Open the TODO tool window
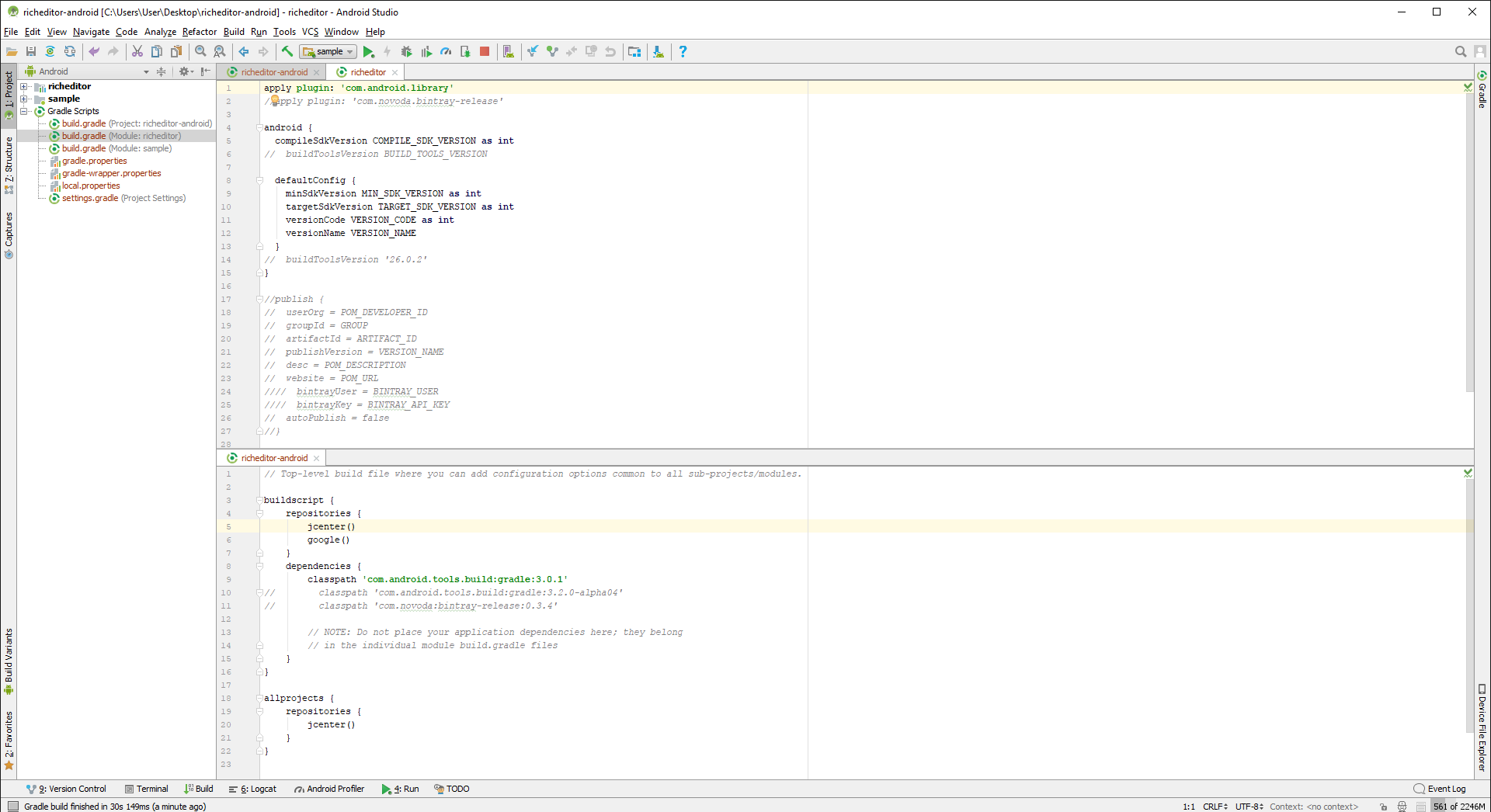 coord(452,789)
